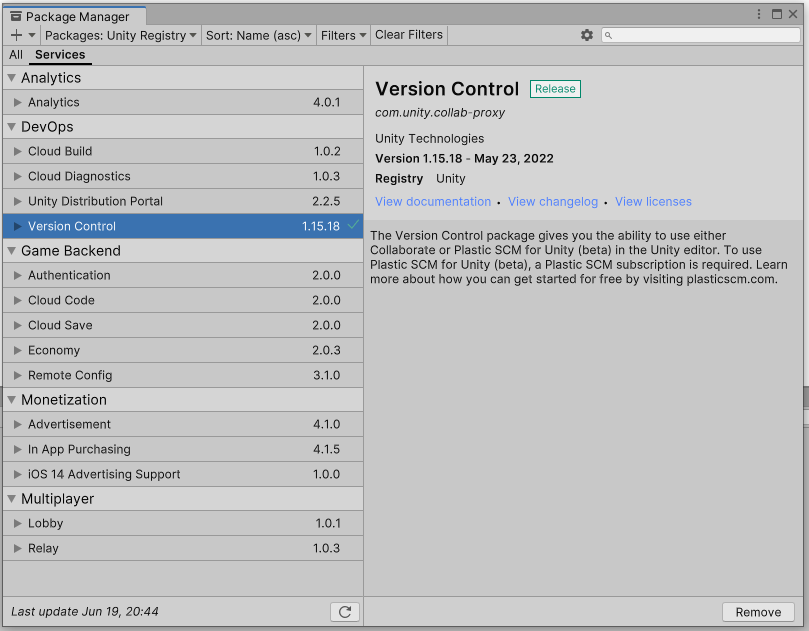Expand the Relay package arrow
Image resolution: width=809 pixels, height=631 pixels.
(18, 548)
